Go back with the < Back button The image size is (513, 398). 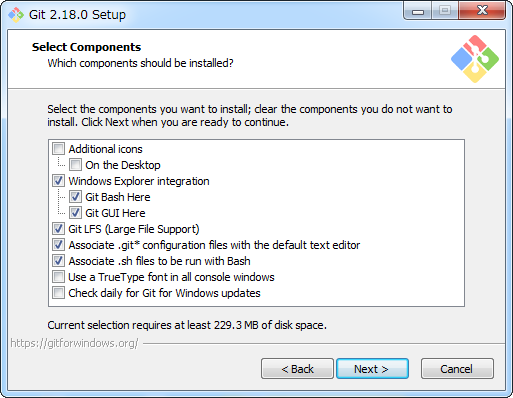(297, 369)
